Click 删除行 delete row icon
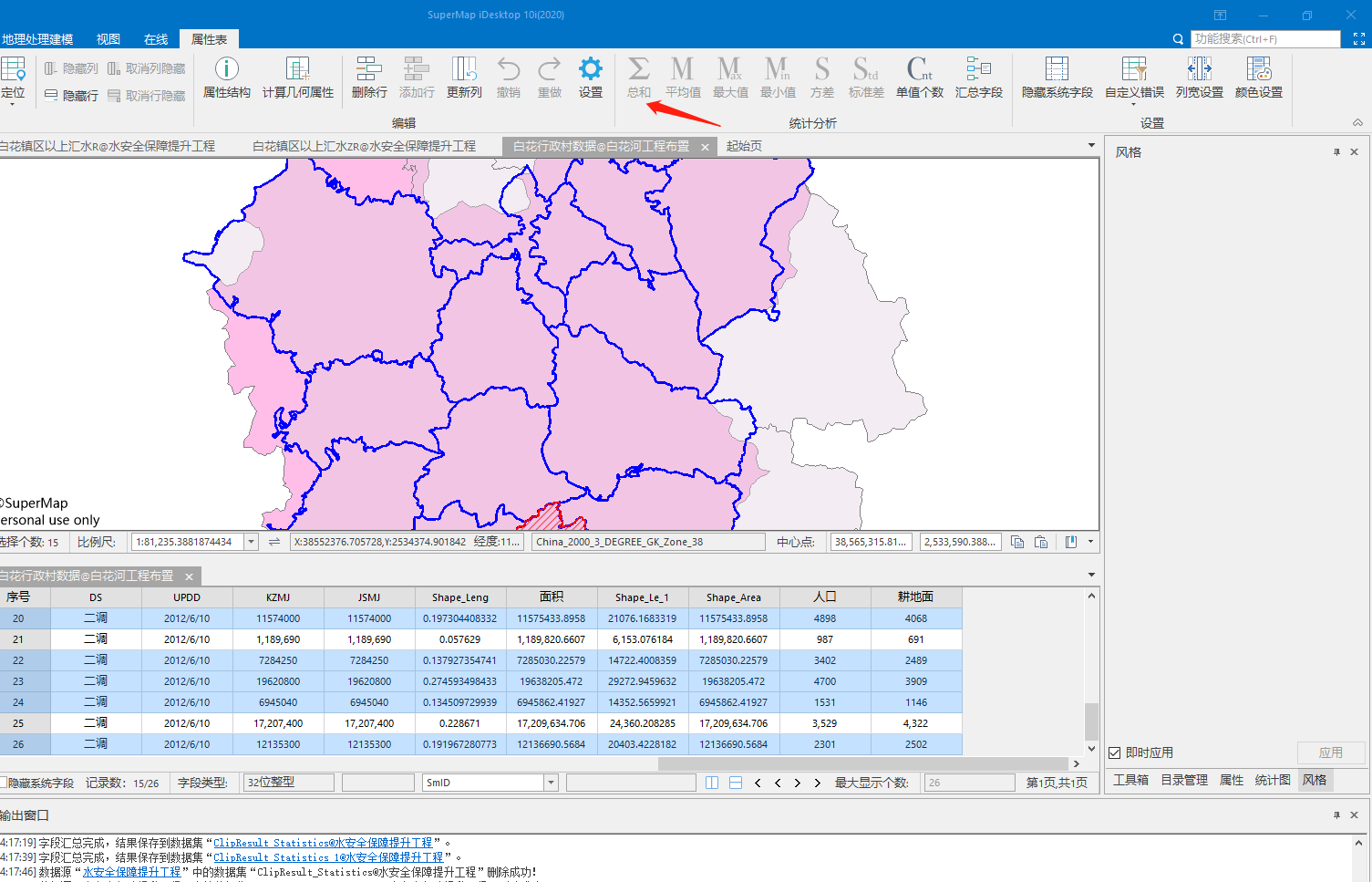This screenshot has height=882, width=1372. point(369,69)
